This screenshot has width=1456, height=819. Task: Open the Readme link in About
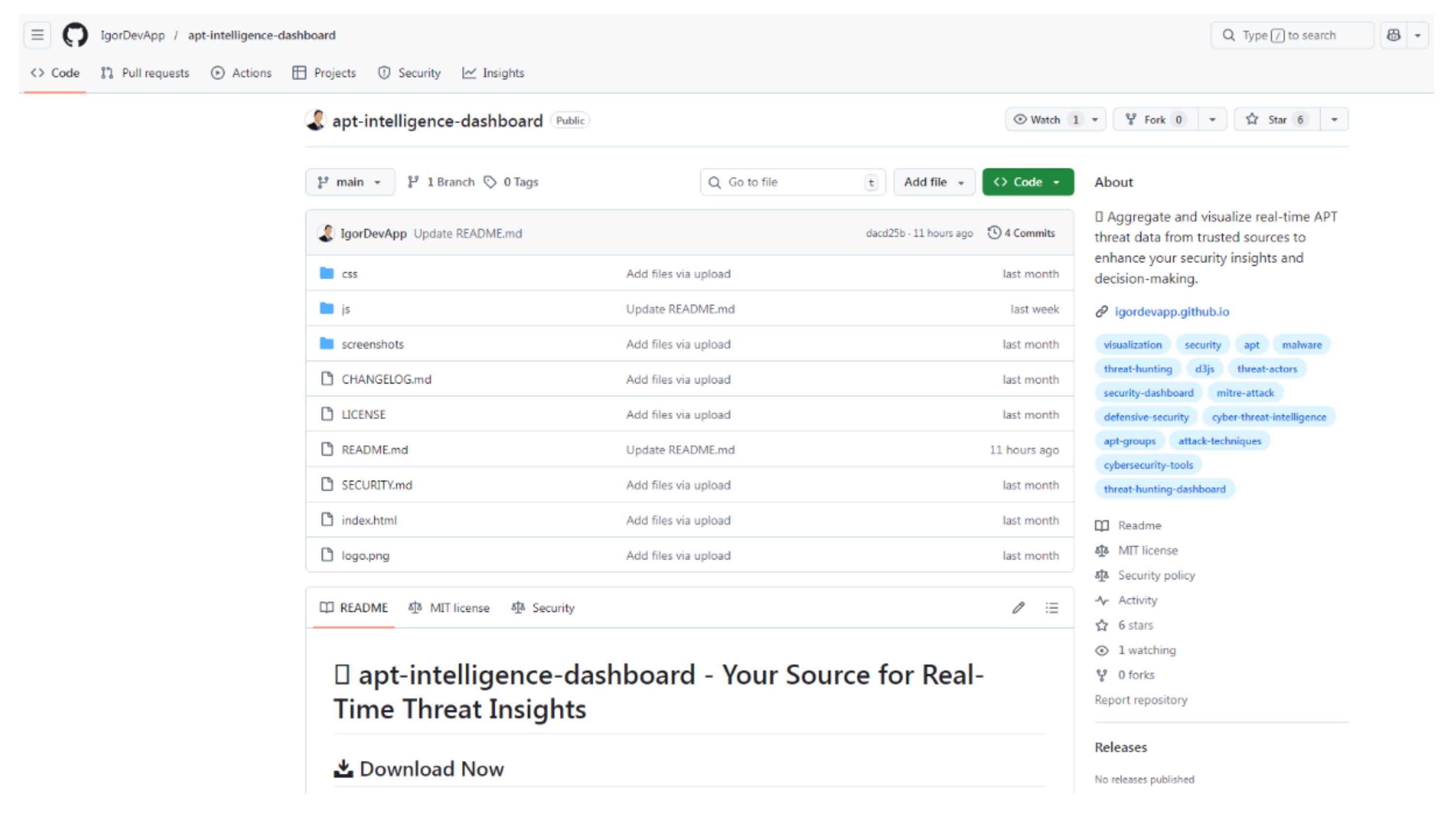[x=1139, y=525]
